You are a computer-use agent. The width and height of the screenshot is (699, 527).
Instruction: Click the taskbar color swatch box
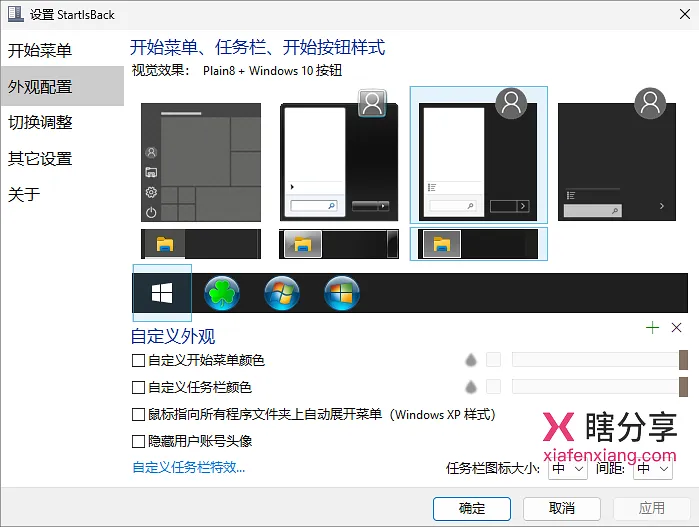(493, 387)
